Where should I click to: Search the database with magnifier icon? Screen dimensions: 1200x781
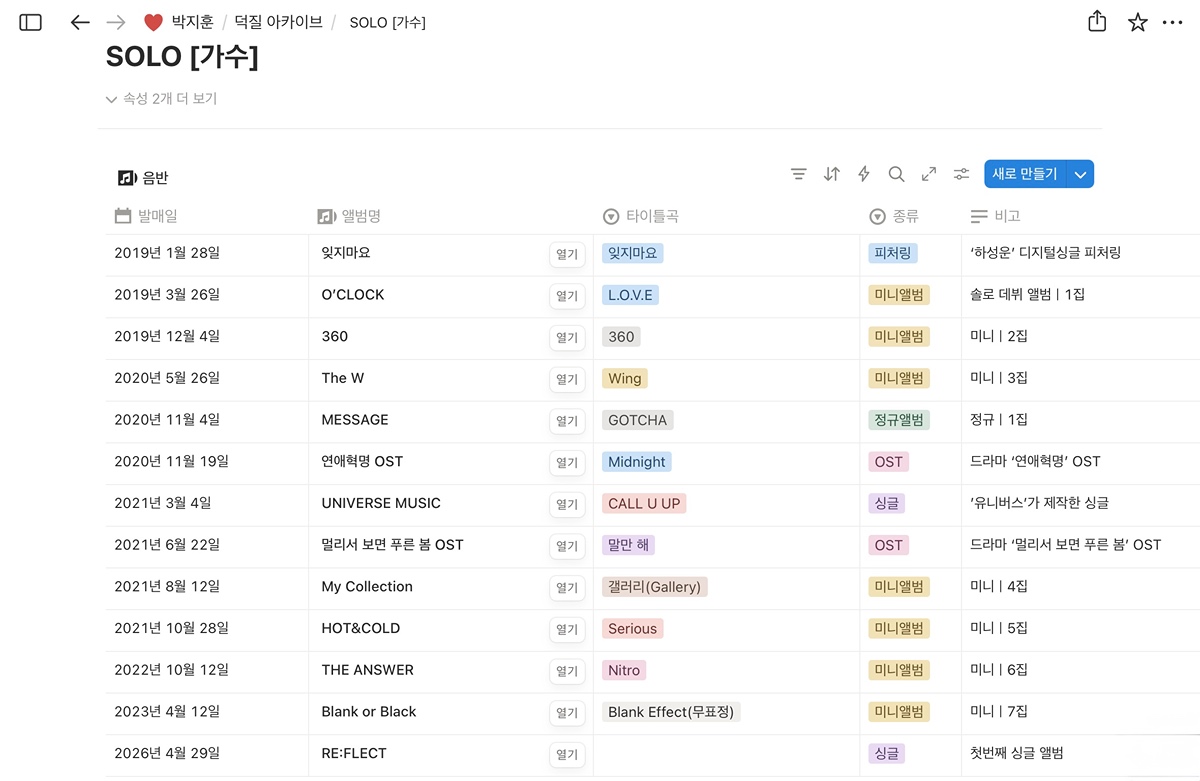tap(896, 174)
